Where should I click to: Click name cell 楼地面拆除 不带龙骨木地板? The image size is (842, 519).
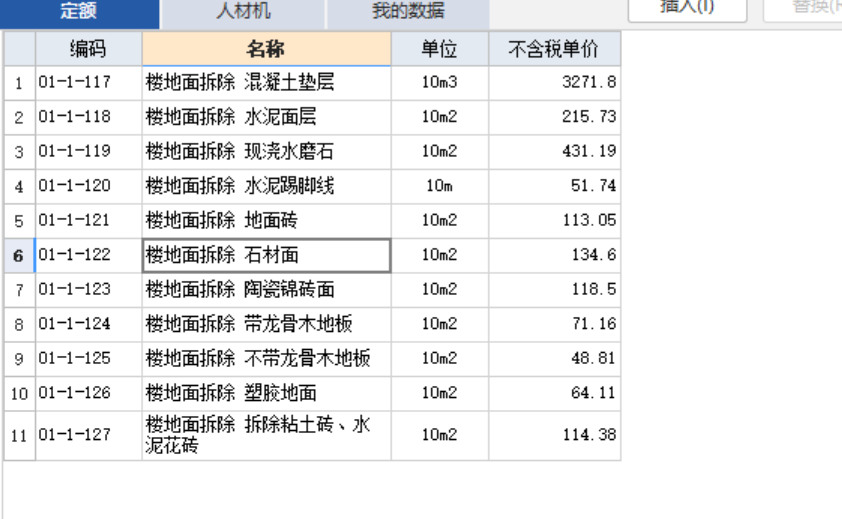point(266,358)
